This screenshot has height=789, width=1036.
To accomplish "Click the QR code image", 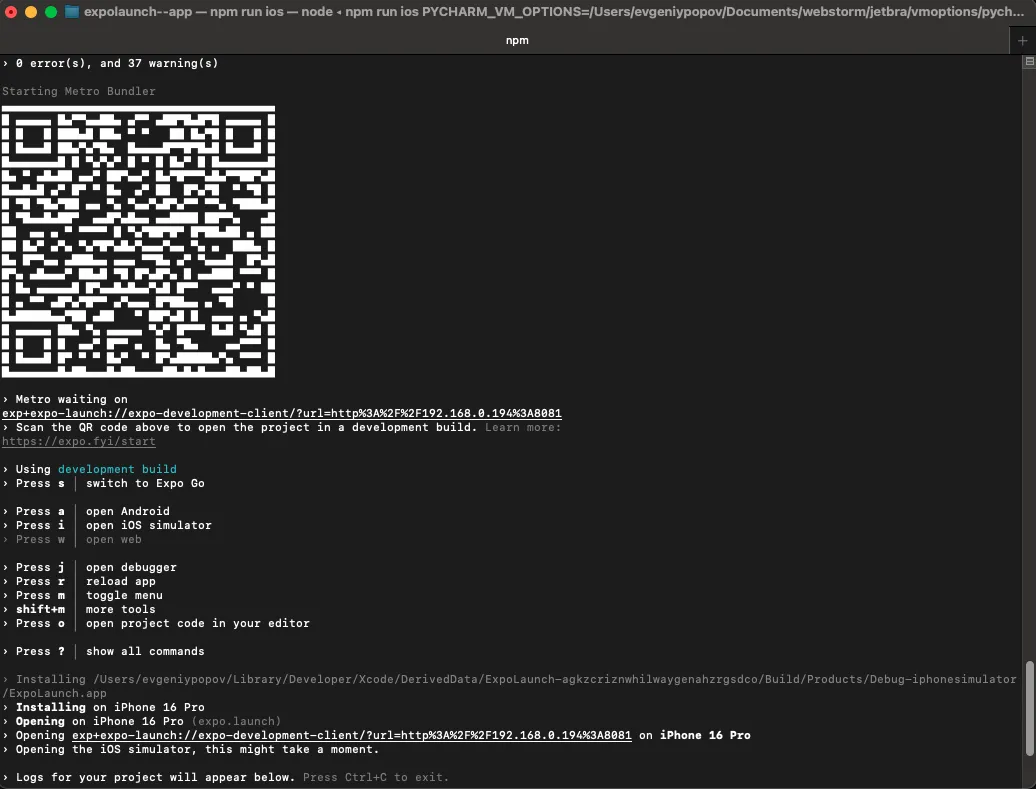I will (138, 242).
